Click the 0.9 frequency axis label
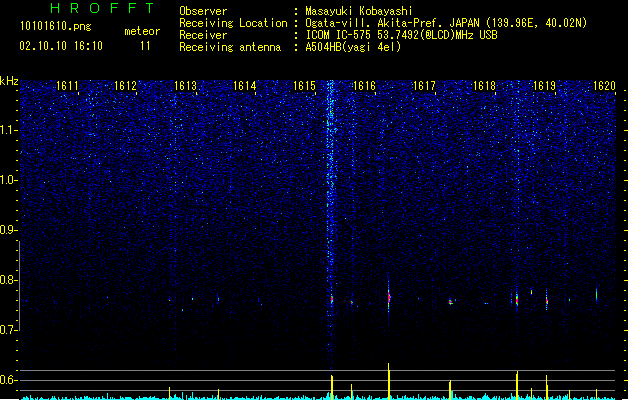Viewport: 629px width, 400px height. coord(8,230)
